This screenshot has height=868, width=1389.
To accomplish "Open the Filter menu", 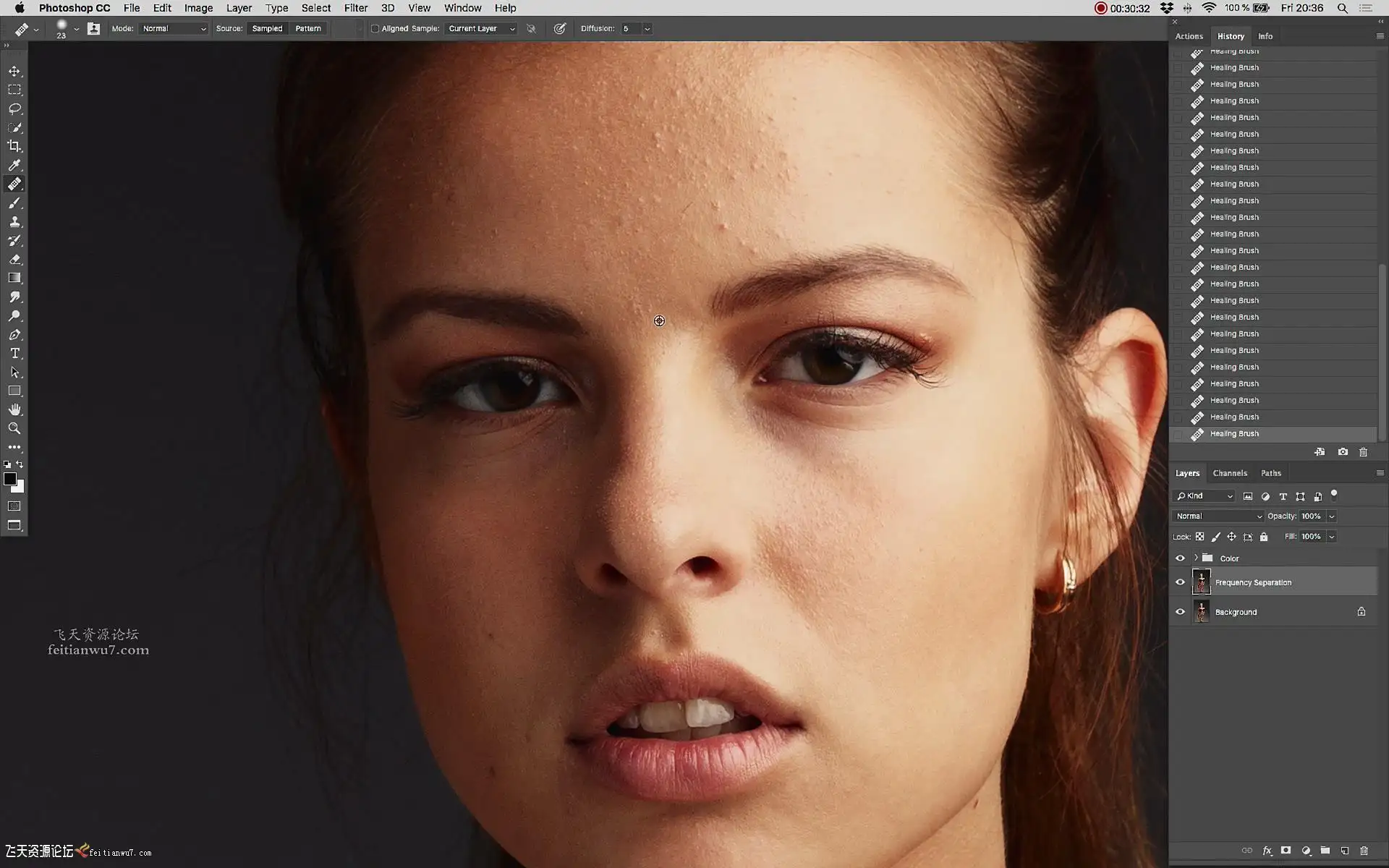I will [x=355, y=8].
